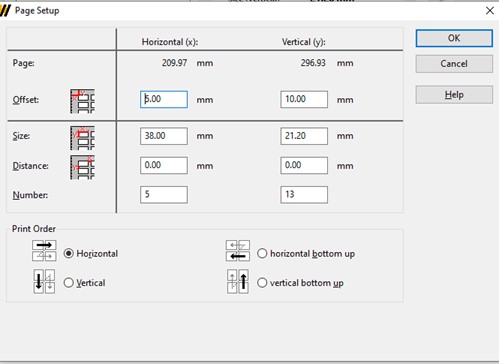Click the Horizontal (x): column header
Image resolution: width=499 pixels, height=364 pixels.
click(x=170, y=42)
